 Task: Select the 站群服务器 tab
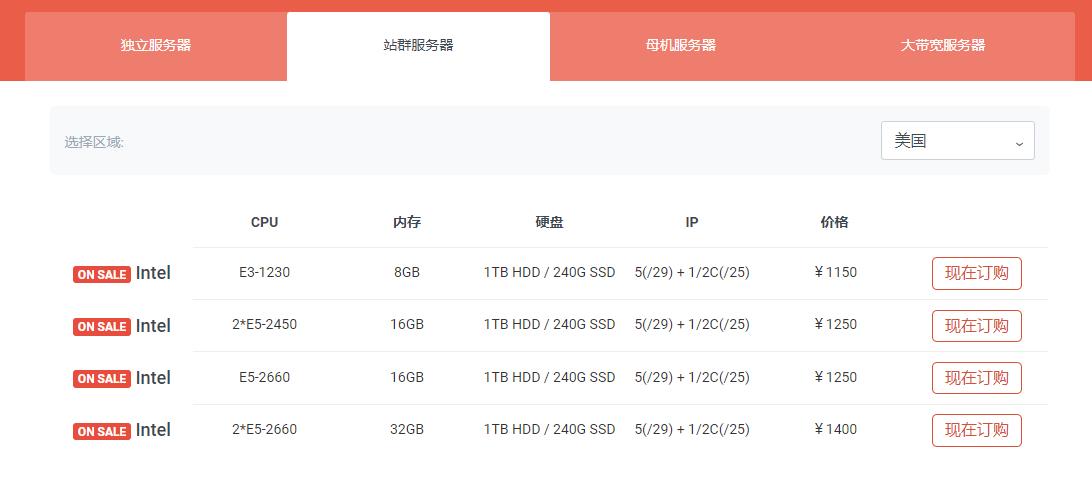click(418, 46)
